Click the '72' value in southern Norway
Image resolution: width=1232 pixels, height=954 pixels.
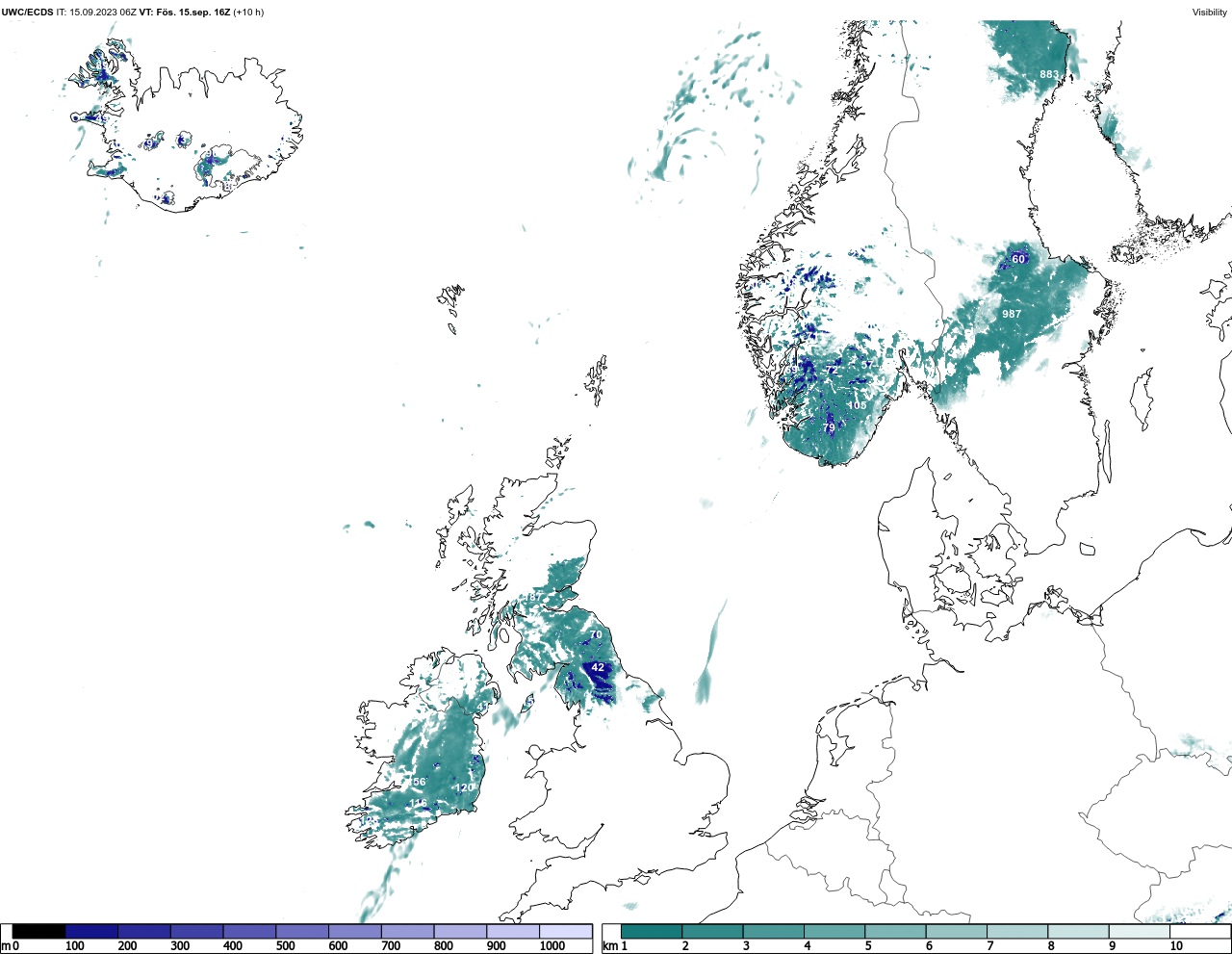click(833, 371)
